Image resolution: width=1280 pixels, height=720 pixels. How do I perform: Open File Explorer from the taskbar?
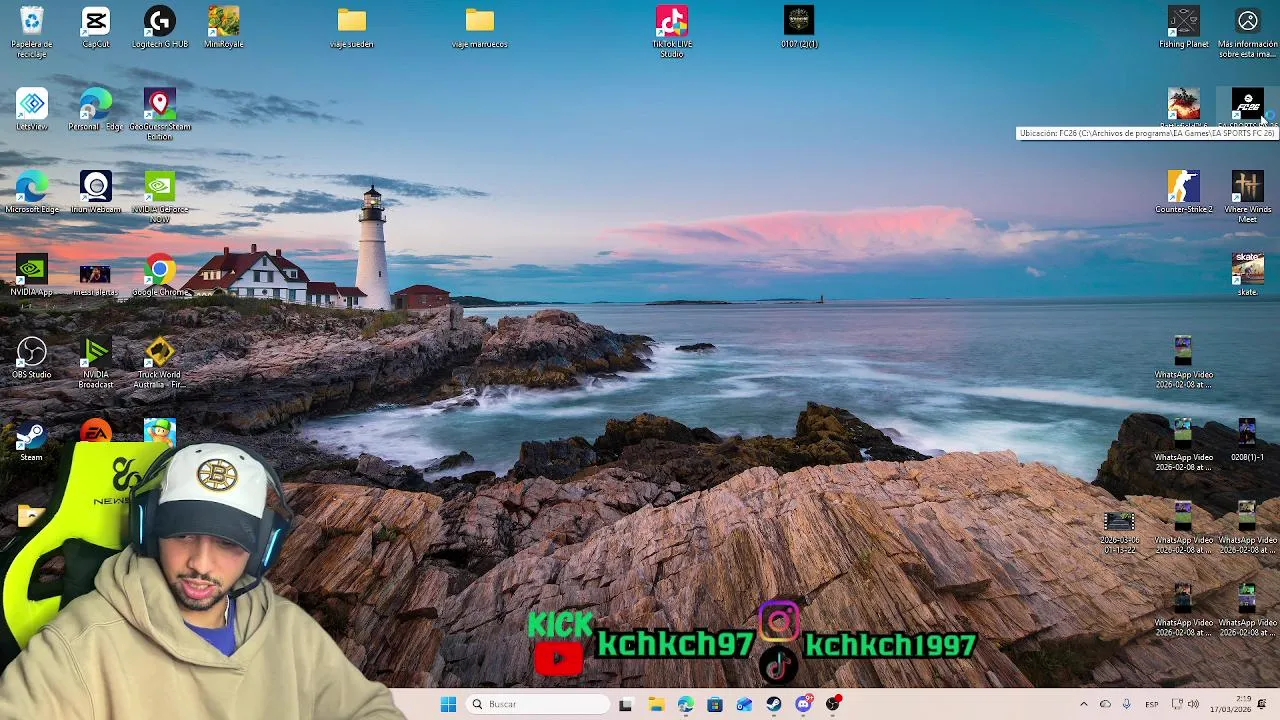(x=656, y=704)
